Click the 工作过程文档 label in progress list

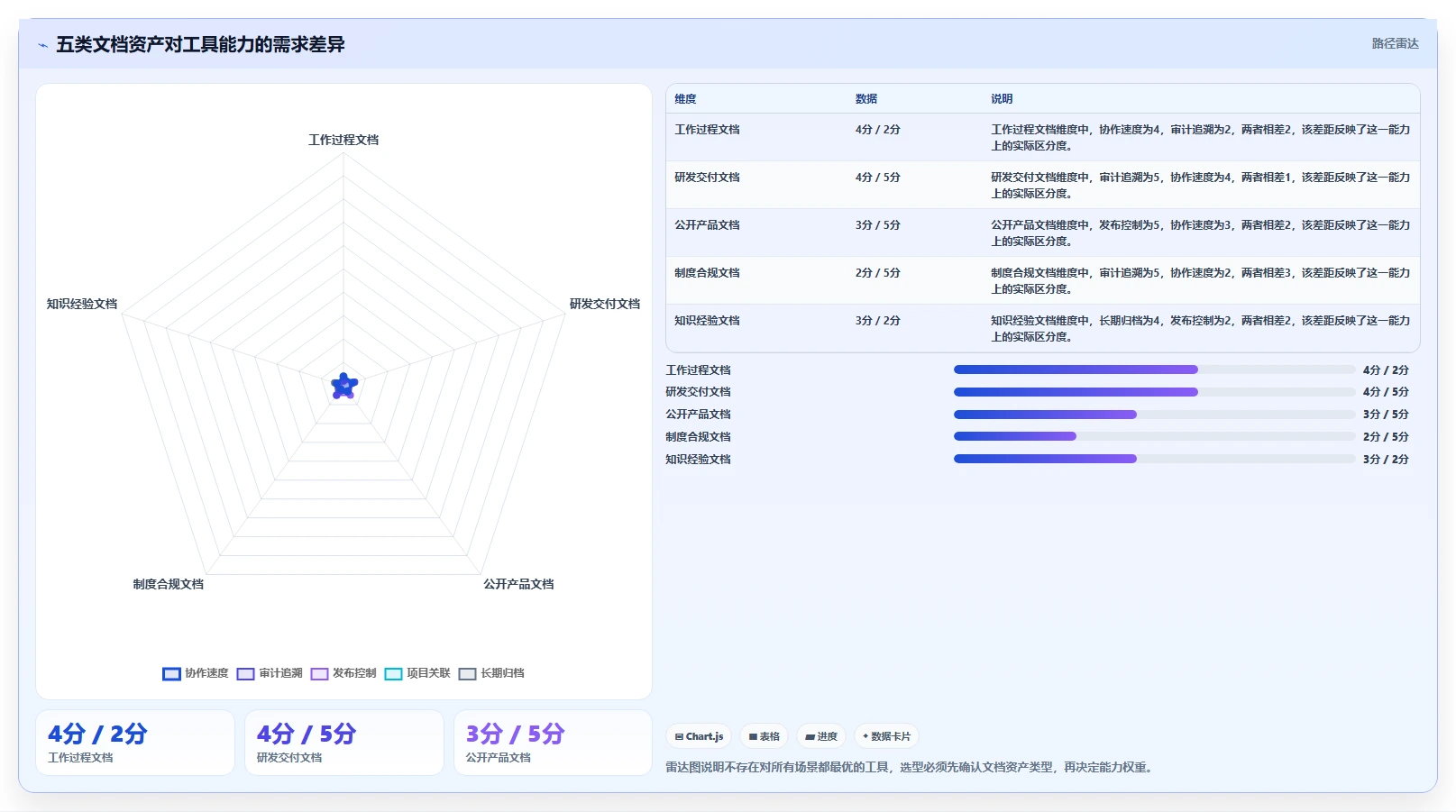click(698, 370)
